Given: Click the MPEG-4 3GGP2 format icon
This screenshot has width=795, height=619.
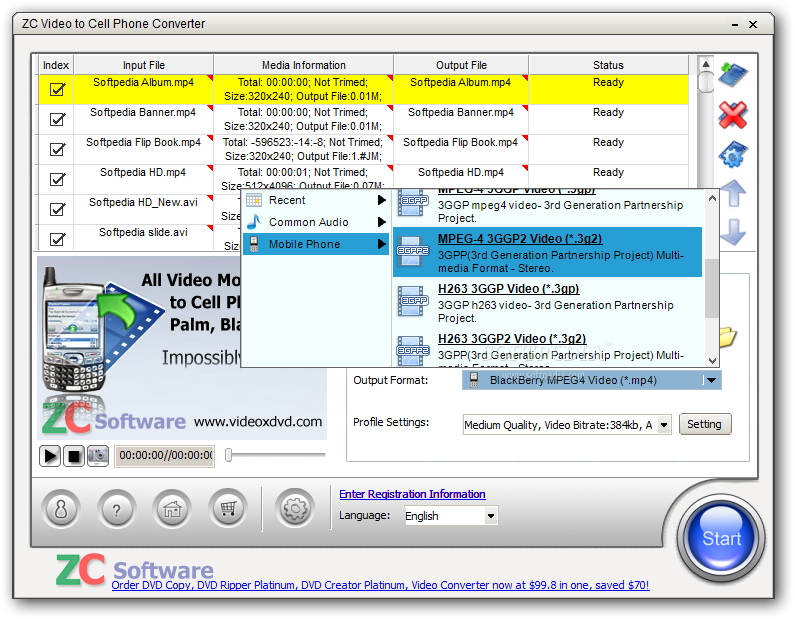Looking at the screenshot, I should [412, 251].
